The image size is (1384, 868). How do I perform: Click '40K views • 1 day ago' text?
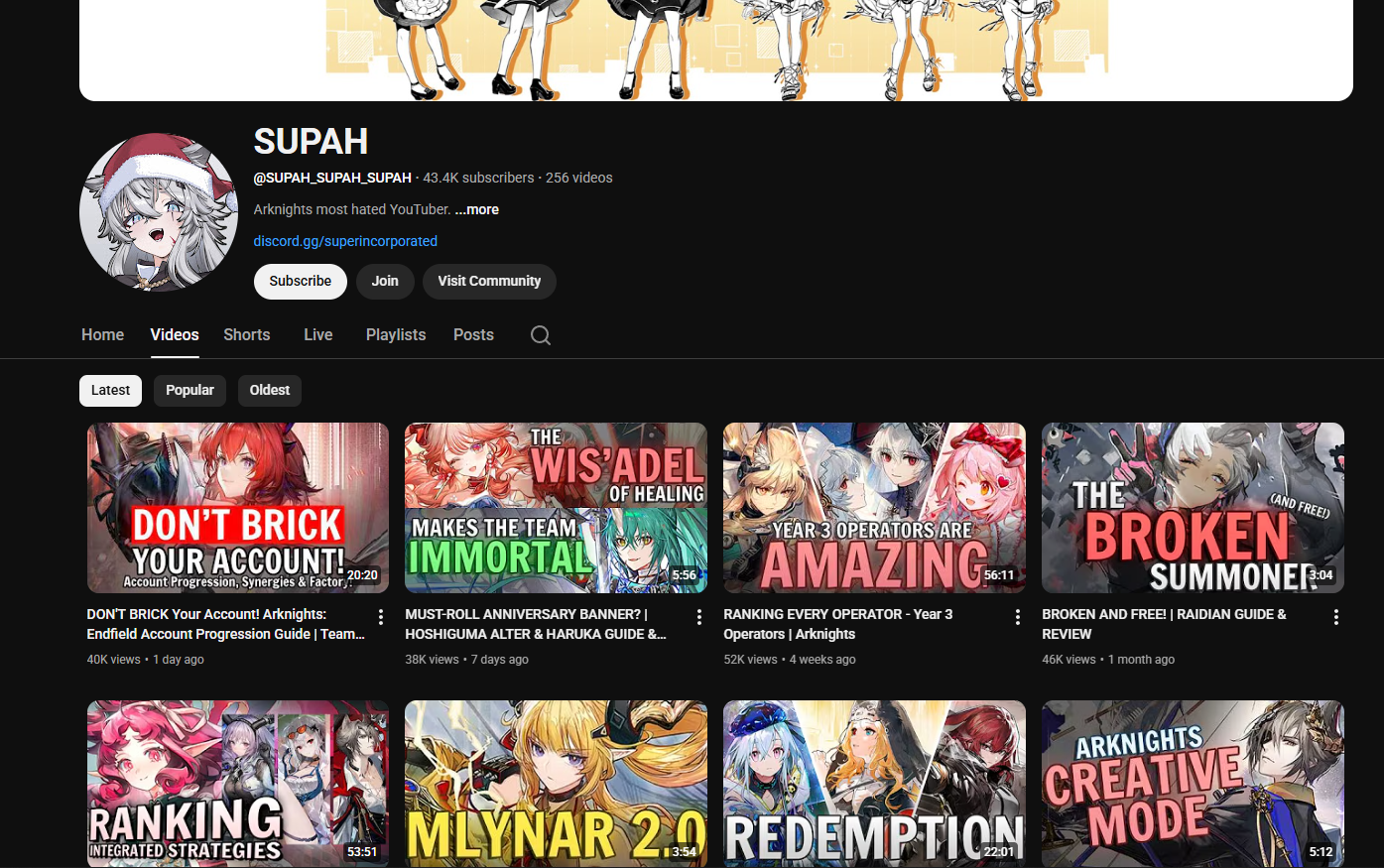tap(145, 660)
